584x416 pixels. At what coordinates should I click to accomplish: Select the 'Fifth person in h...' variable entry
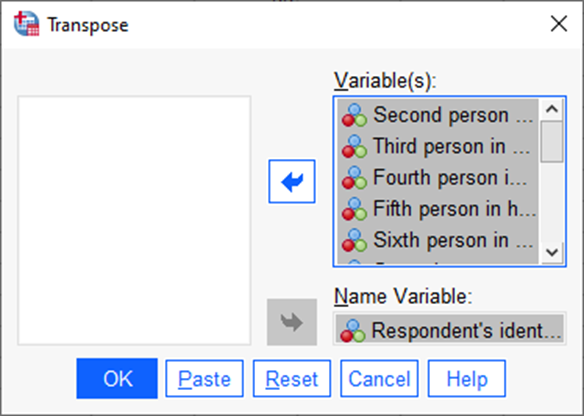(x=438, y=209)
